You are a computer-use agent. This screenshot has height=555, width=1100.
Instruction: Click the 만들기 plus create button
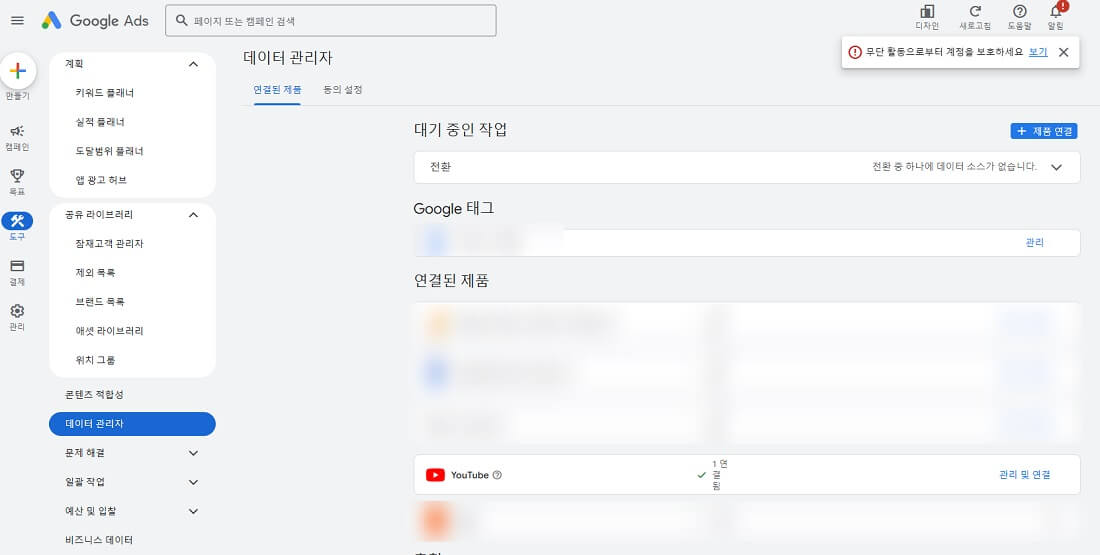click(x=18, y=71)
